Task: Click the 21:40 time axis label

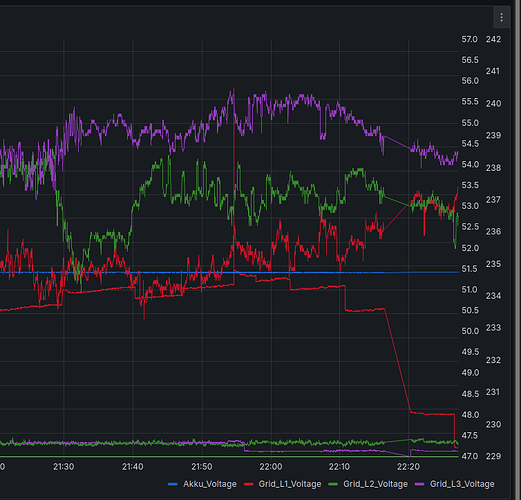Action: click(x=133, y=467)
